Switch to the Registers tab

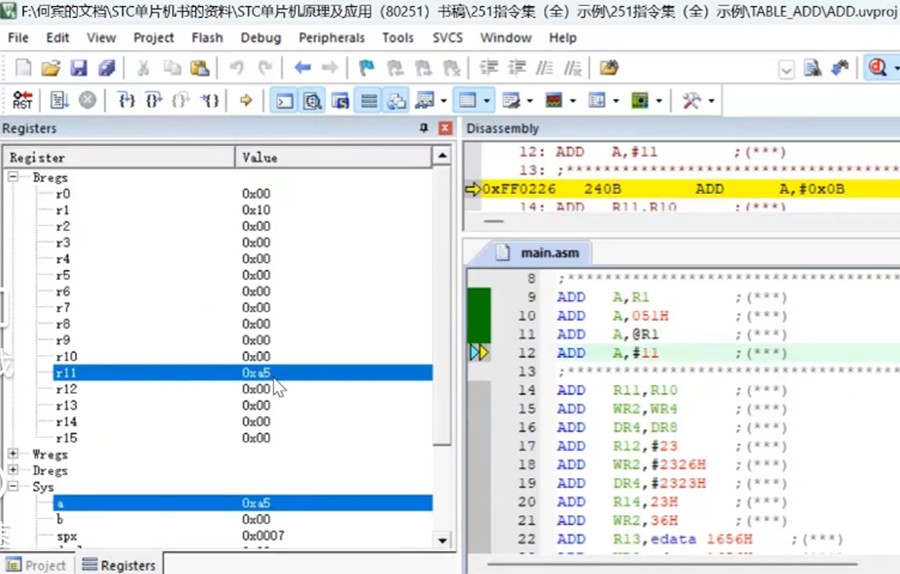pos(119,565)
